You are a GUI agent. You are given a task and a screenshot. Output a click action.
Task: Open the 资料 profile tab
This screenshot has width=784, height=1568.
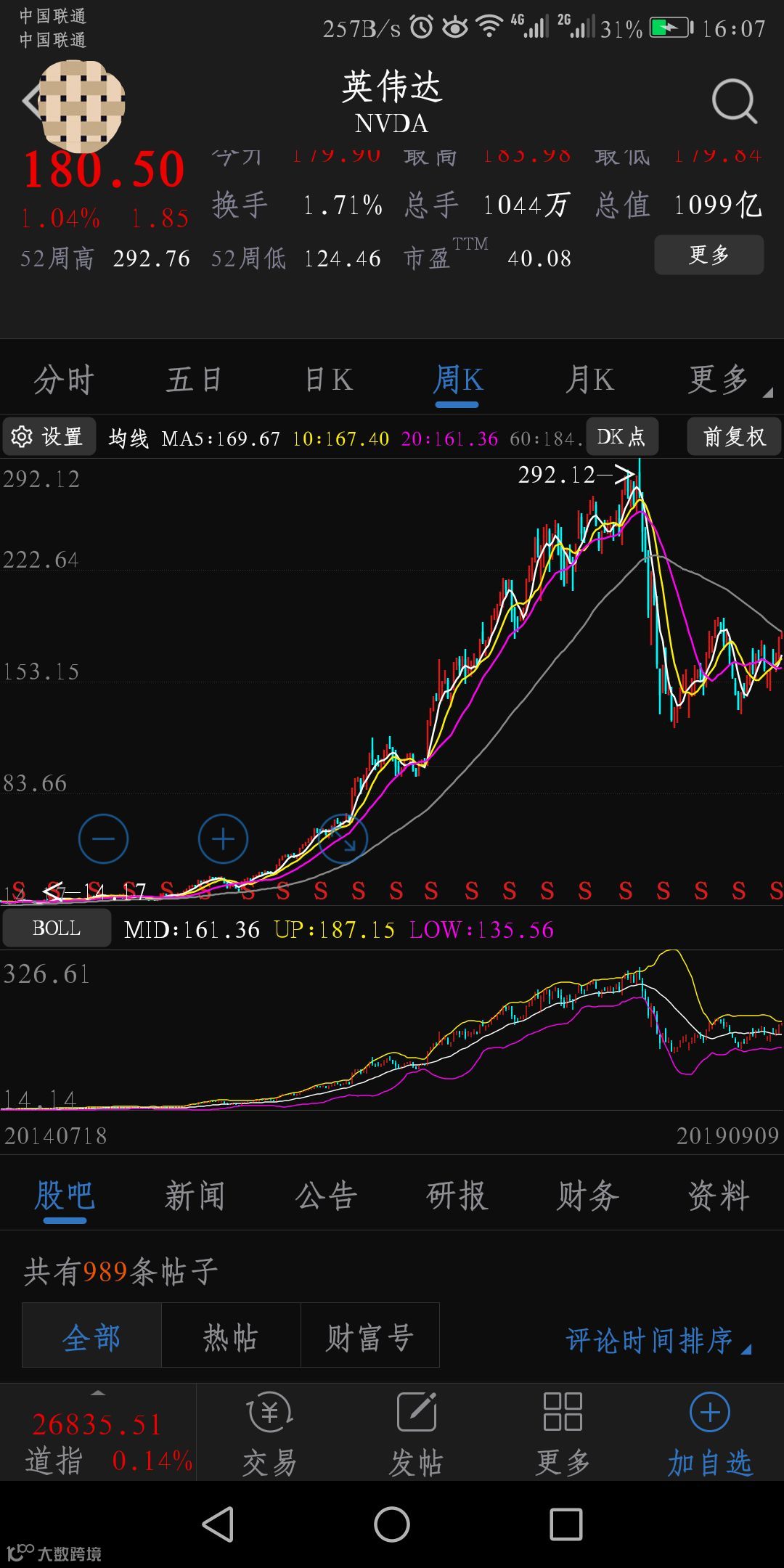[x=718, y=1196]
